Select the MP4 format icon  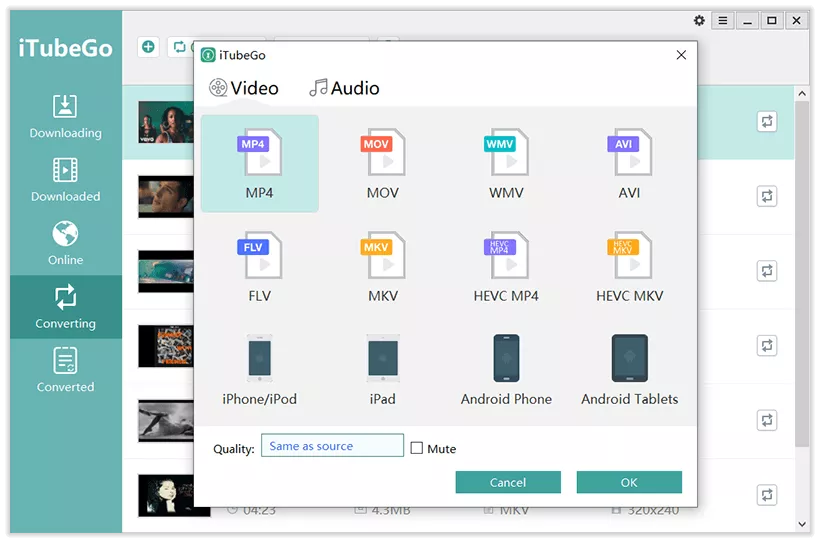(259, 155)
